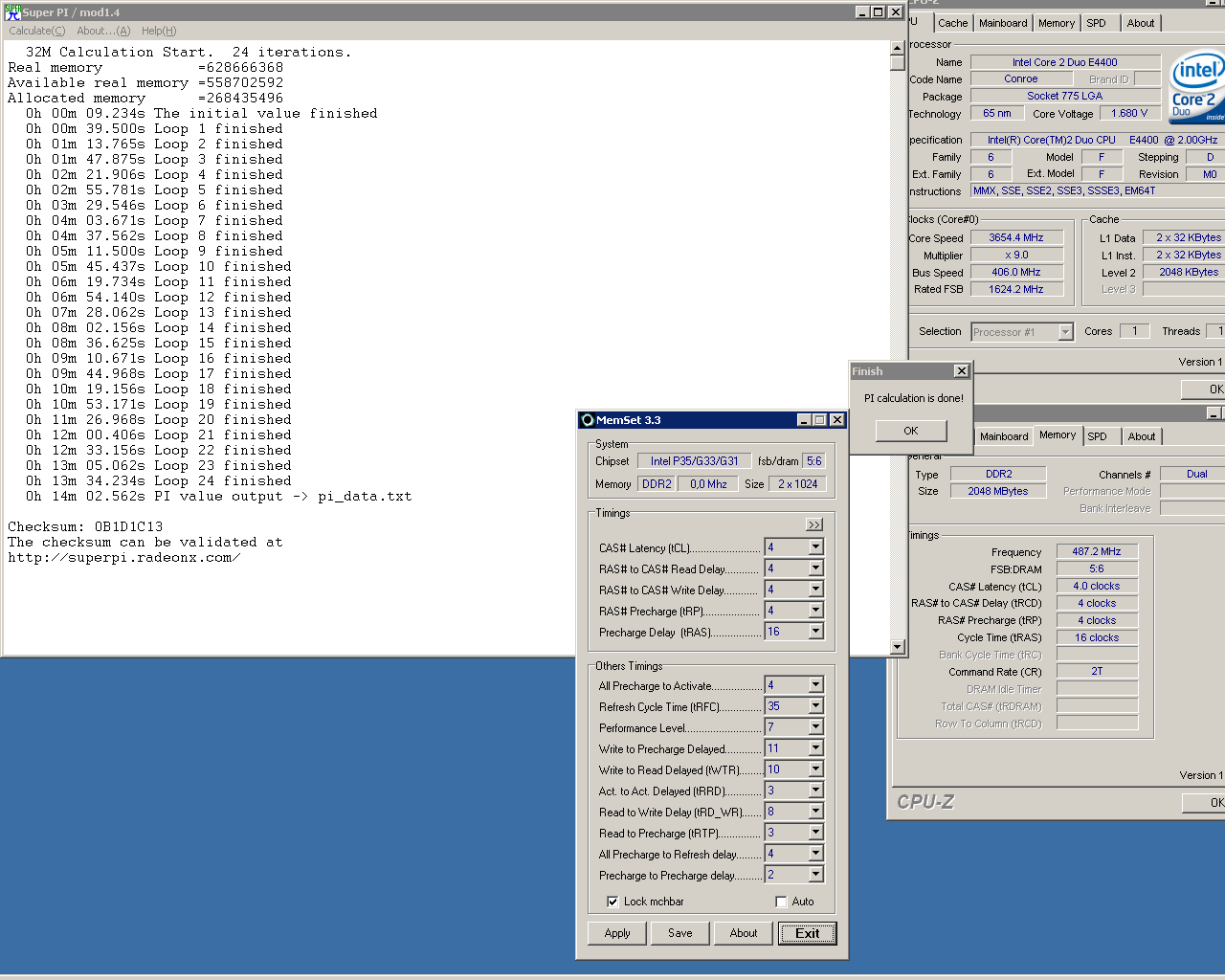Viewport: 1225px width, 980px height.
Task: Enable the Auto checkbox in MemSet
Action: (781, 902)
